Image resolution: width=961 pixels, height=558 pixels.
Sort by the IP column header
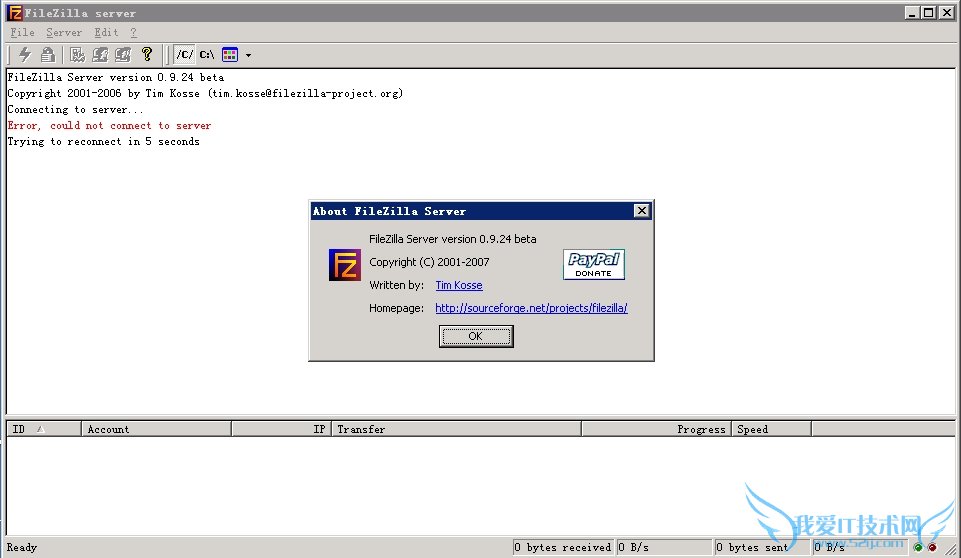(281, 429)
